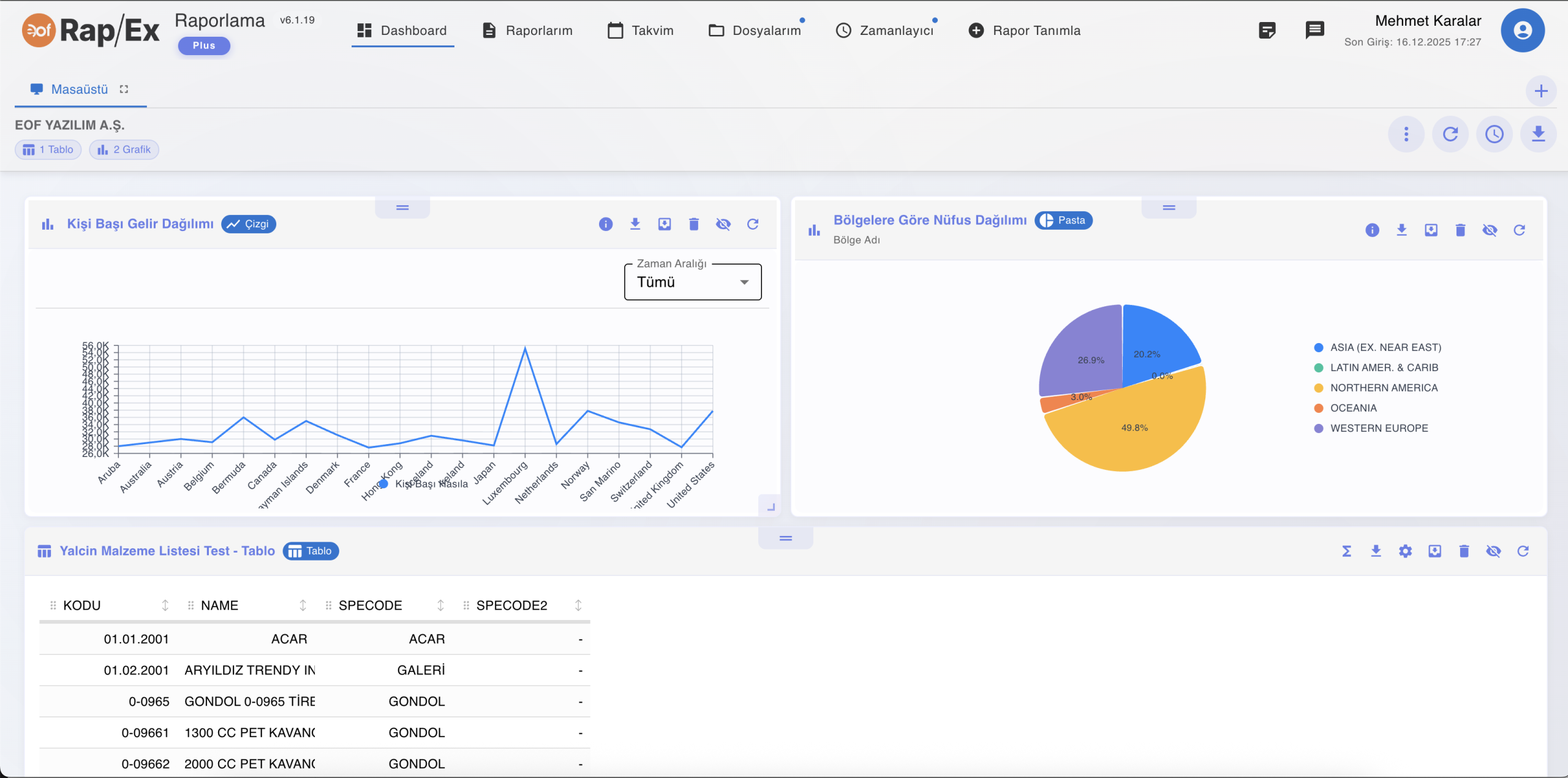
Task: Open the notes icon in top bar
Action: (x=1267, y=30)
